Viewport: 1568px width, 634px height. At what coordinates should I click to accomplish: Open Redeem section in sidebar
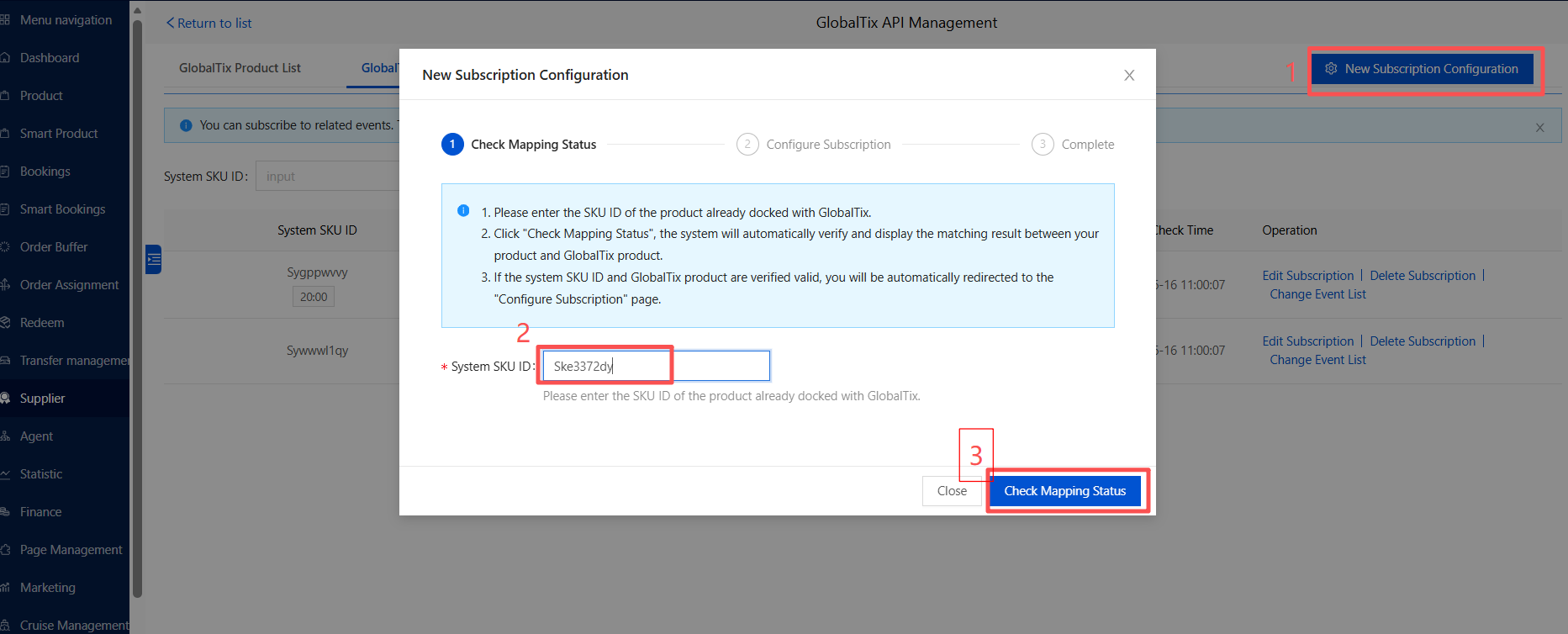tap(42, 323)
